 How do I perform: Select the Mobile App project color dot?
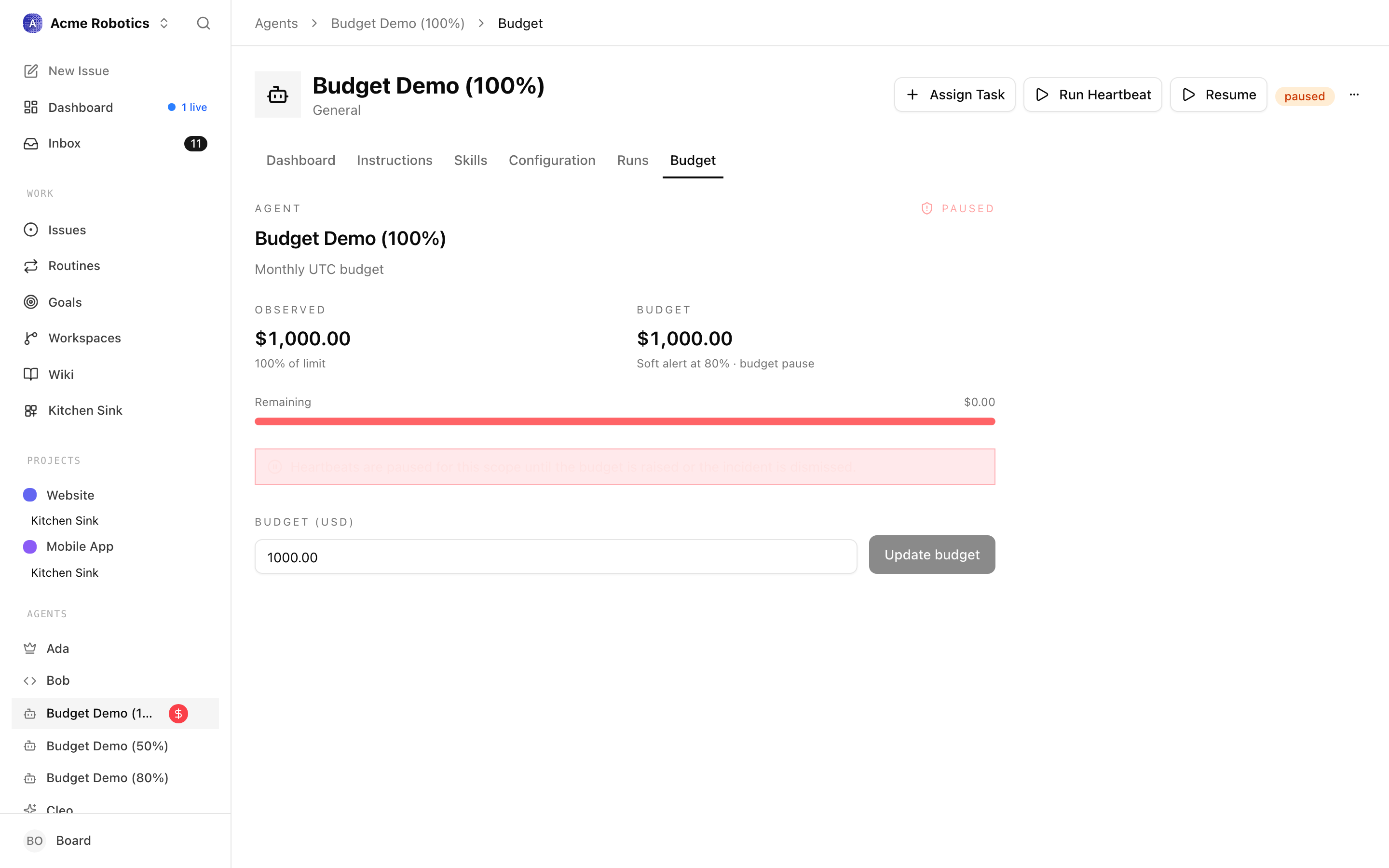pyautogui.click(x=30, y=546)
